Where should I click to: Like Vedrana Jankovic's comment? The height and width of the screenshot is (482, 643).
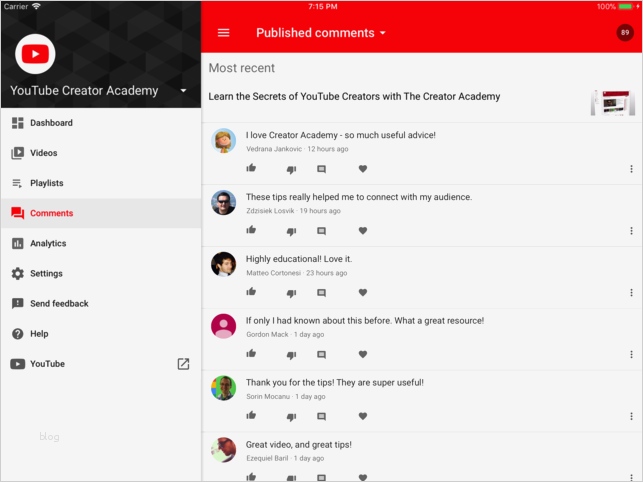pos(251,168)
